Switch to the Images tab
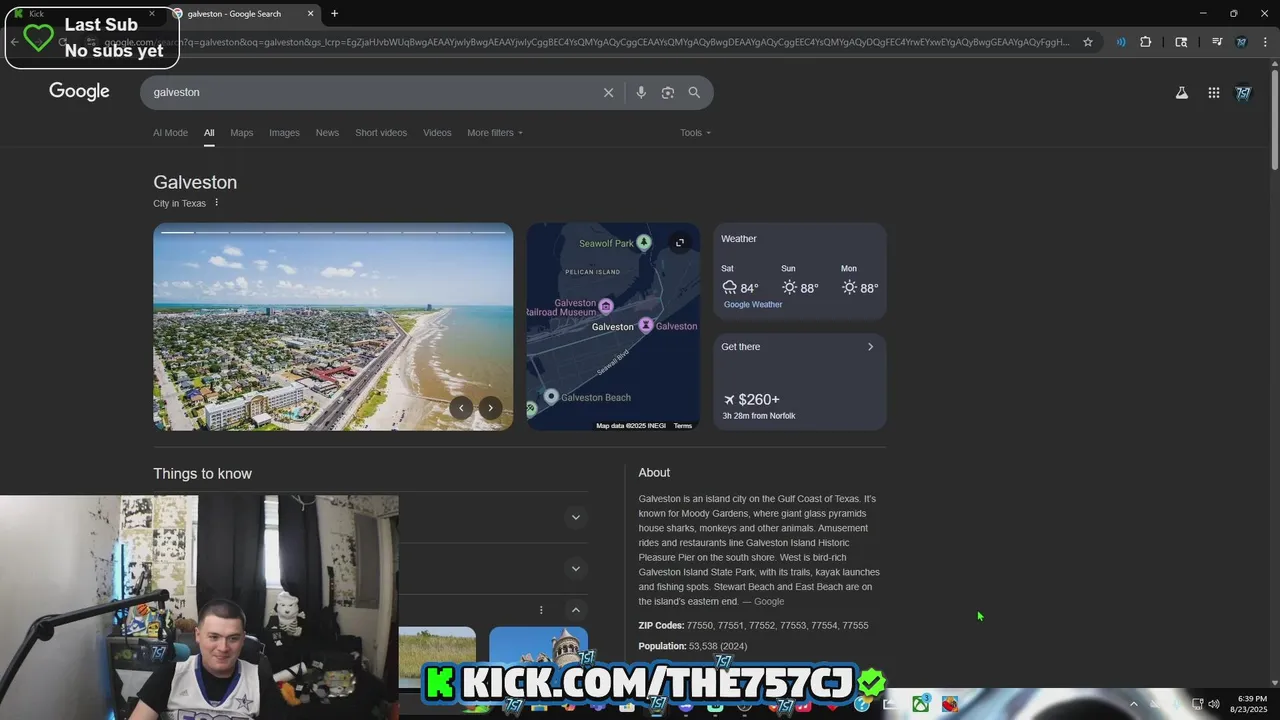 point(284,133)
